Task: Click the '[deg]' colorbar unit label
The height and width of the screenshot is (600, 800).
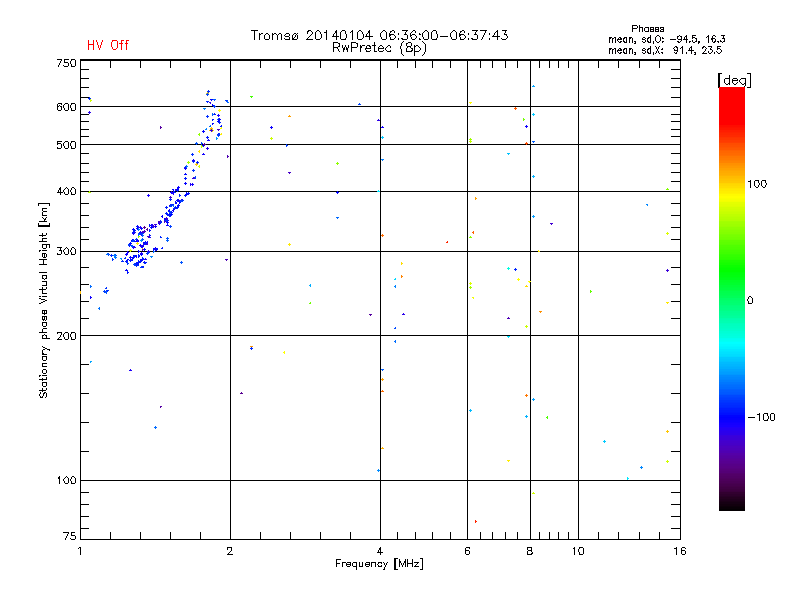Action: point(734,80)
